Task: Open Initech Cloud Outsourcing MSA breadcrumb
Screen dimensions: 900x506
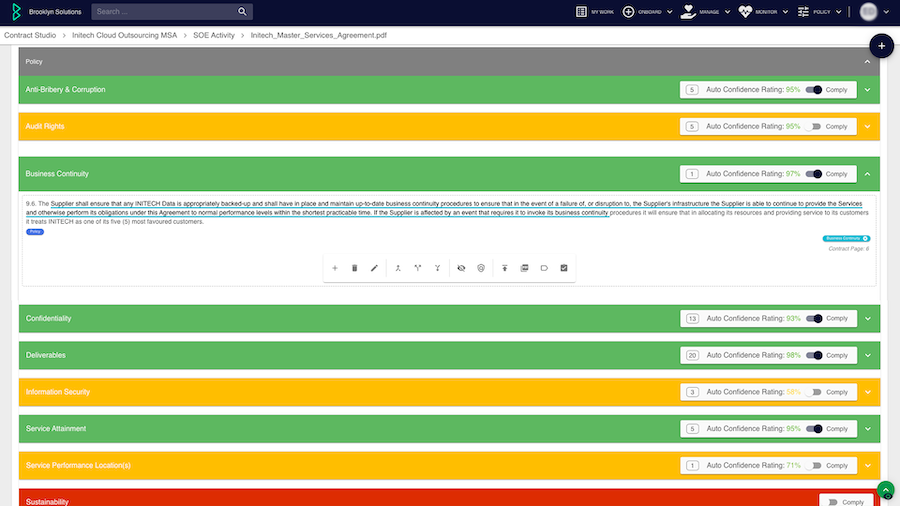Action: (125, 35)
